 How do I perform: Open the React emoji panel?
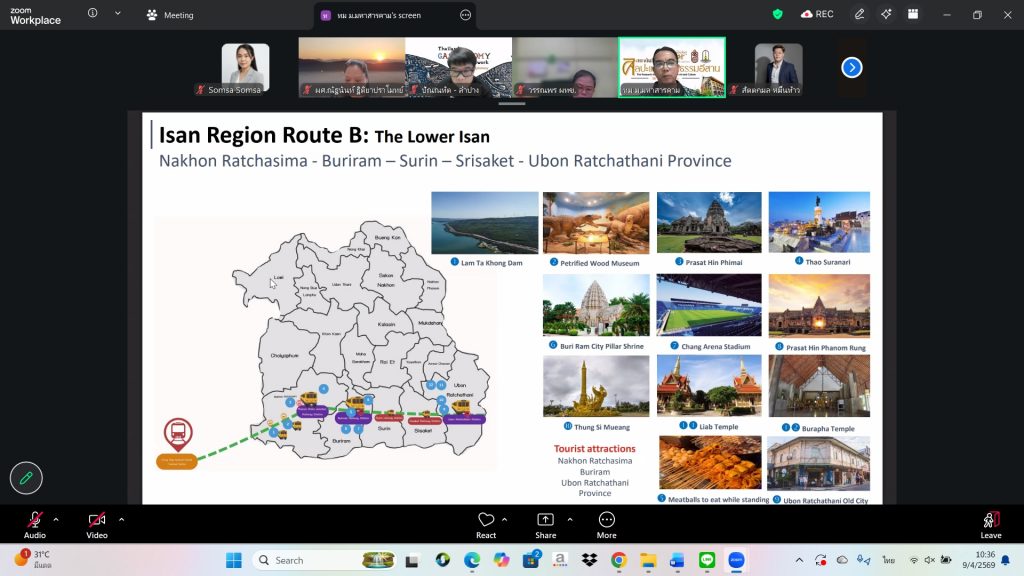(x=486, y=524)
